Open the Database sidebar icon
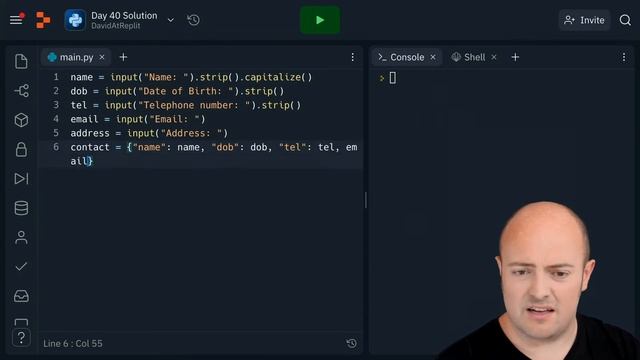 [21, 208]
